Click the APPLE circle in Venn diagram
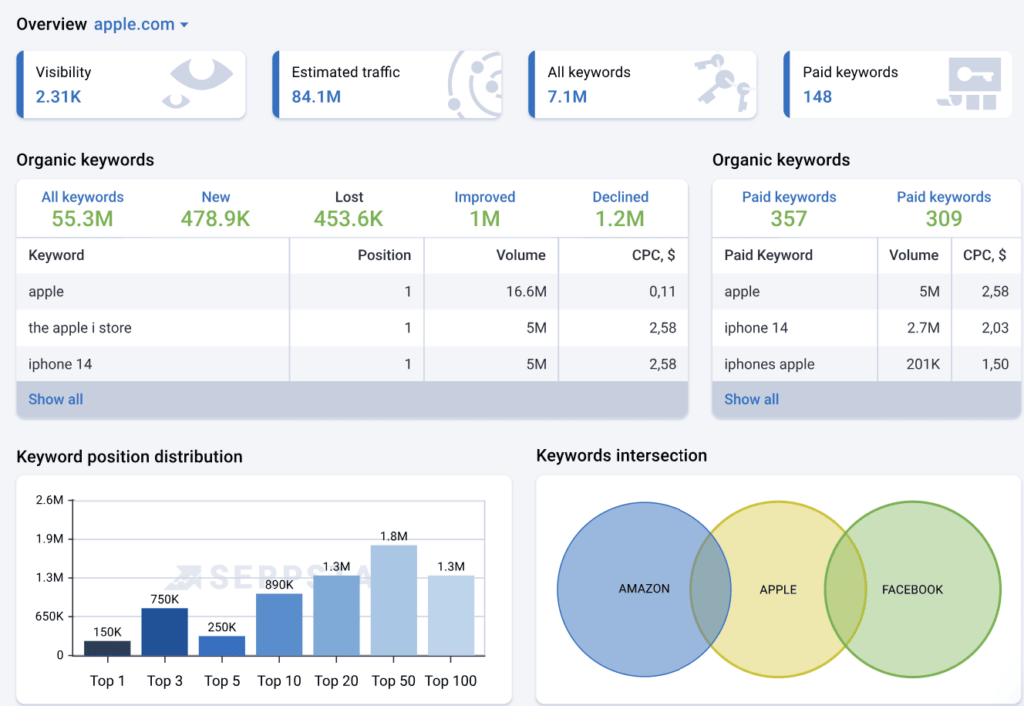The image size is (1024, 706). pos(778,589)
